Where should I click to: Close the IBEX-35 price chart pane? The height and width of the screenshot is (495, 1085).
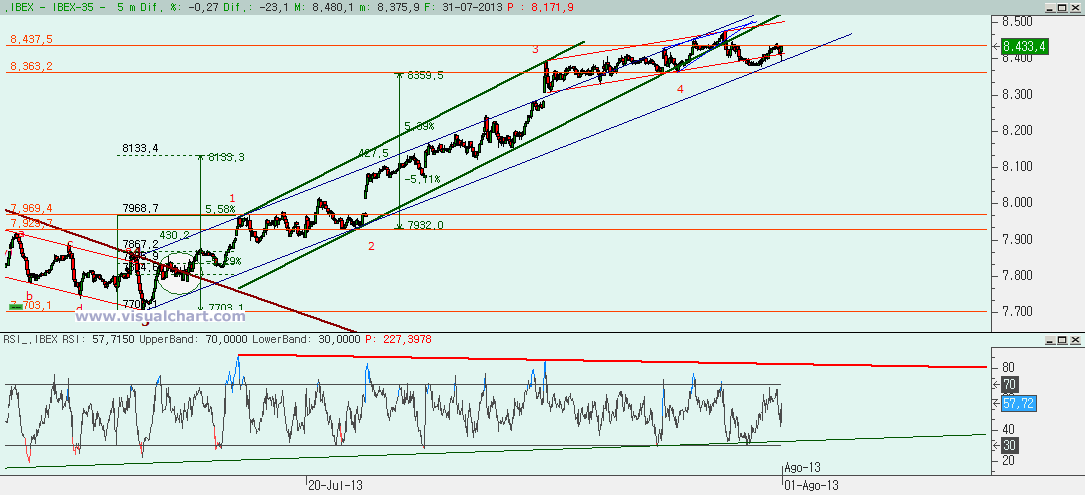[1074, 7]
